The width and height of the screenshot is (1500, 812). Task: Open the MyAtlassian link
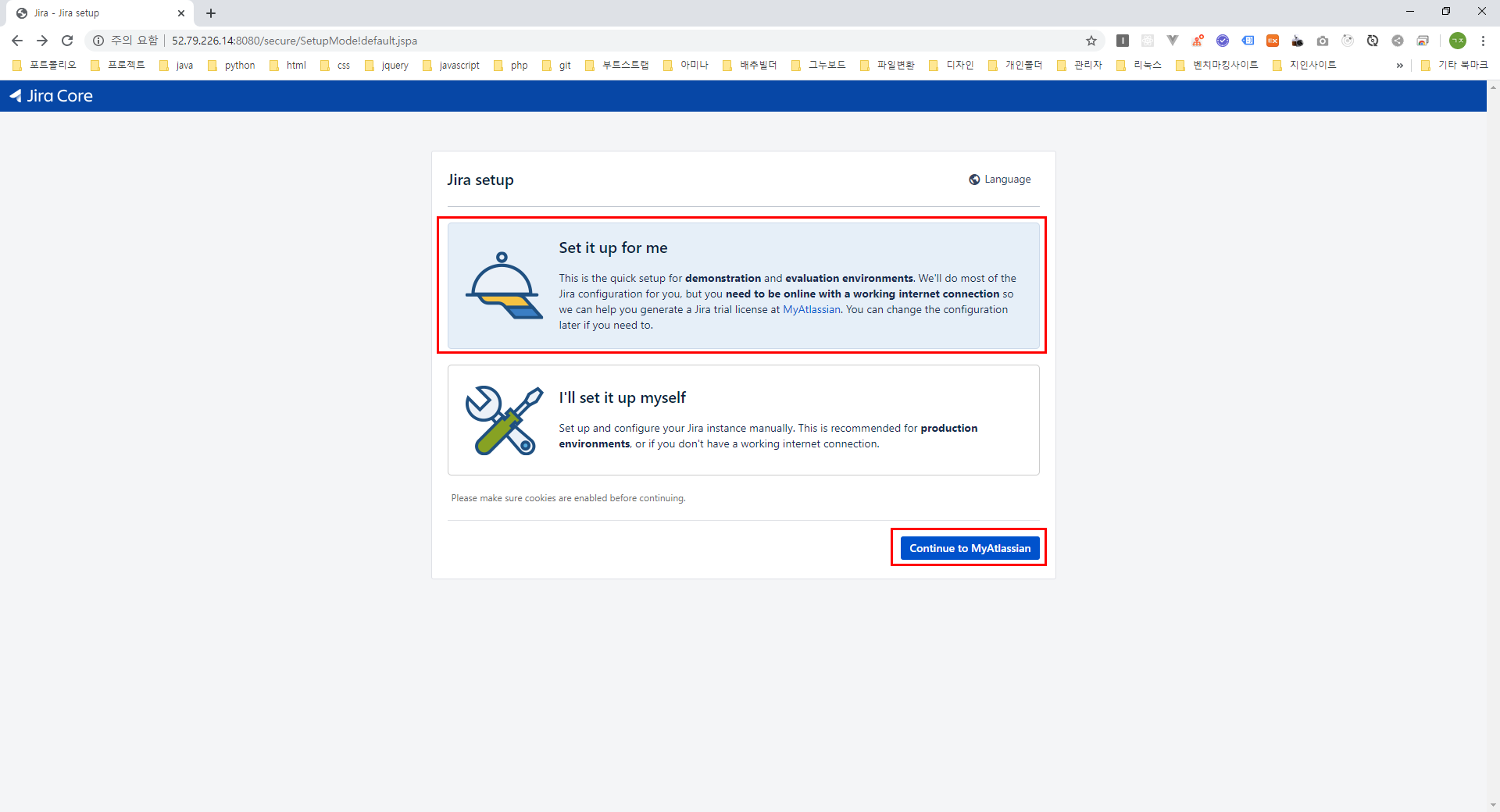(811, 310)
